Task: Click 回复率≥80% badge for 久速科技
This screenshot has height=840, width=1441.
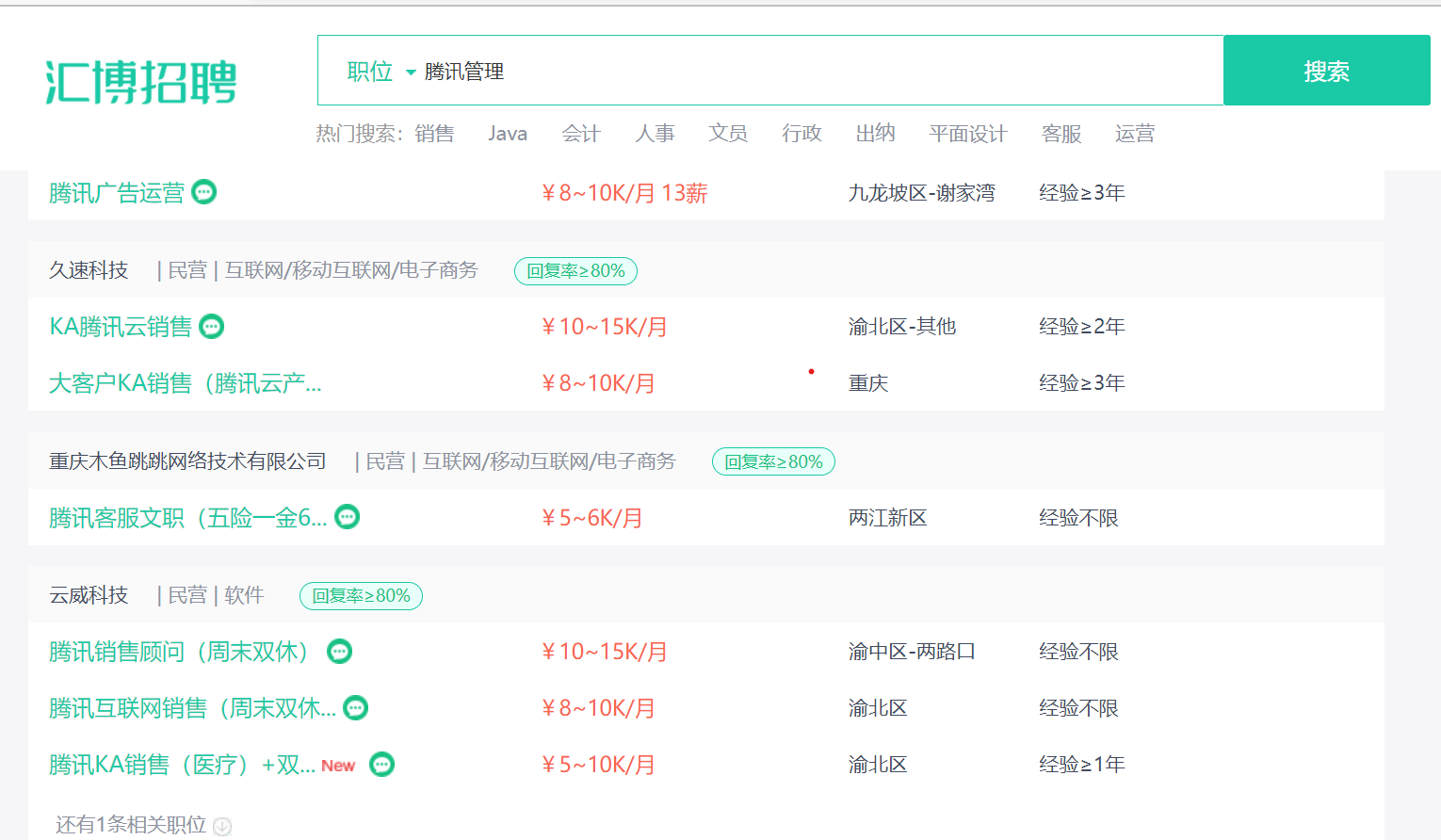Action: coord(575,271)
